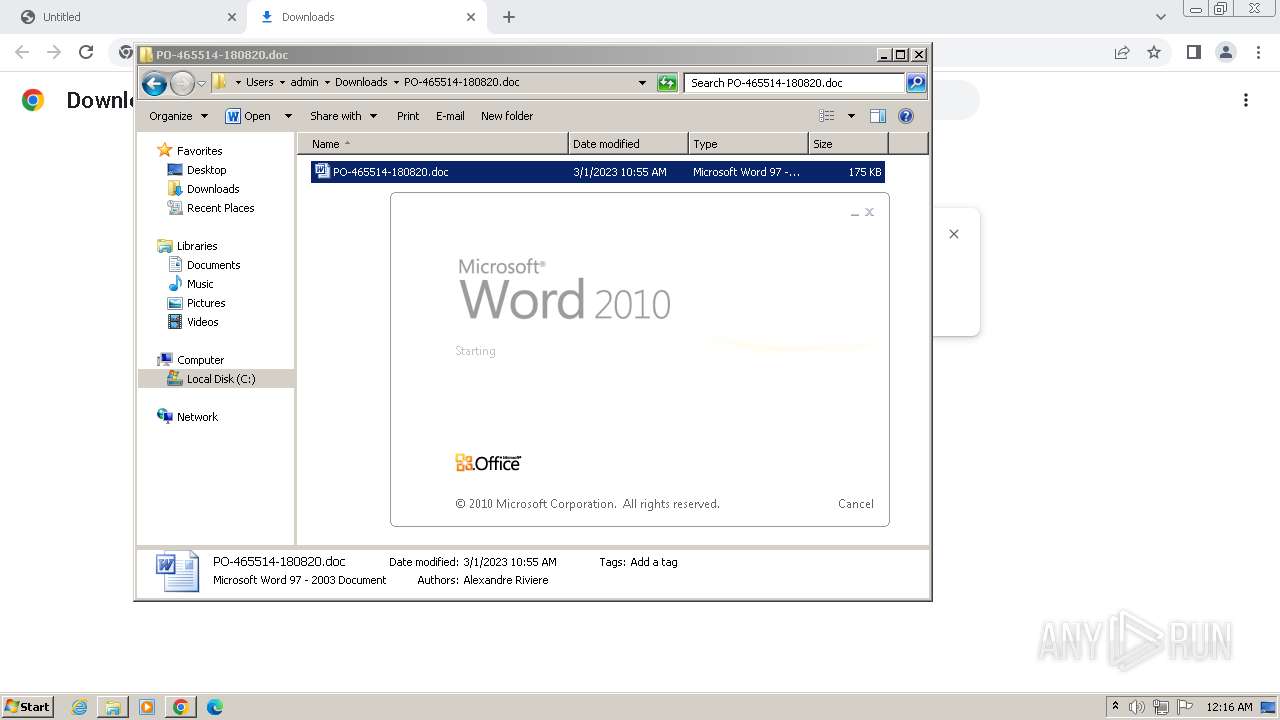Click Add a tag in details pane
This screenshot has width=1280, height=720.
654,562
